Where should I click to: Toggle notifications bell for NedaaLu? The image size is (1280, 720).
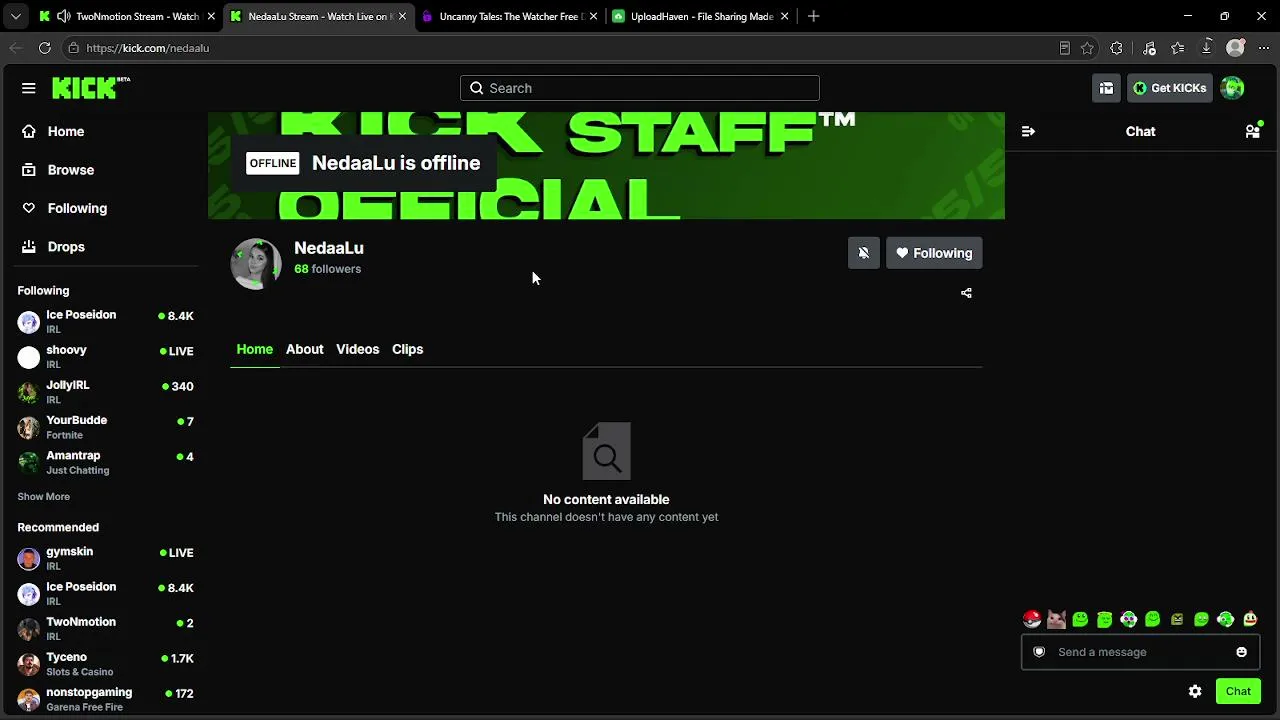(864, 253)
